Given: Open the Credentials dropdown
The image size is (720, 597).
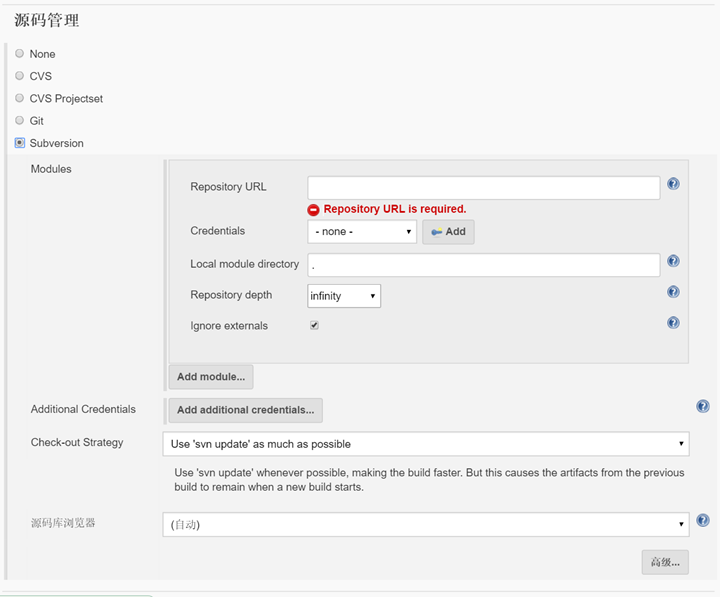Looking at the screenshot, I should [362, 231].
